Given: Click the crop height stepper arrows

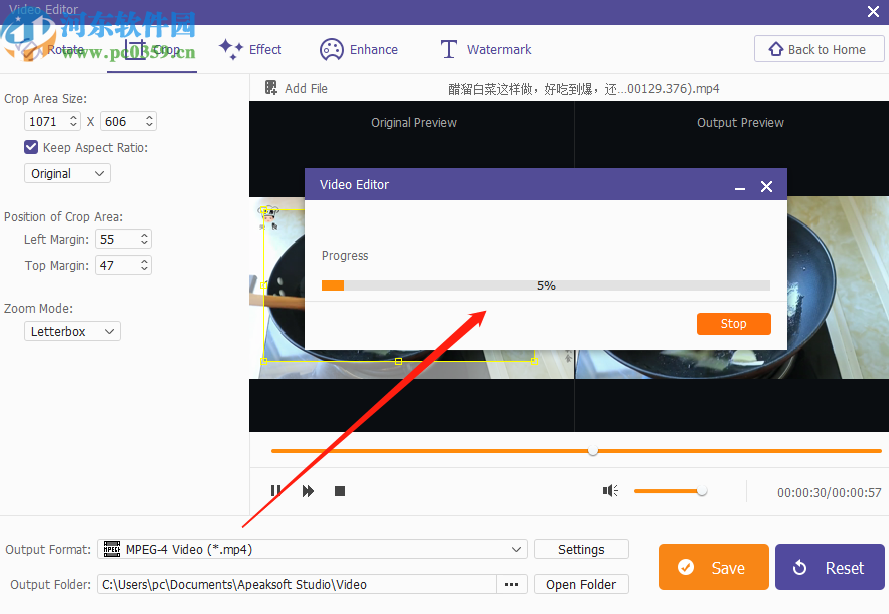Looking at the screenshot, I should coord(149,121).
